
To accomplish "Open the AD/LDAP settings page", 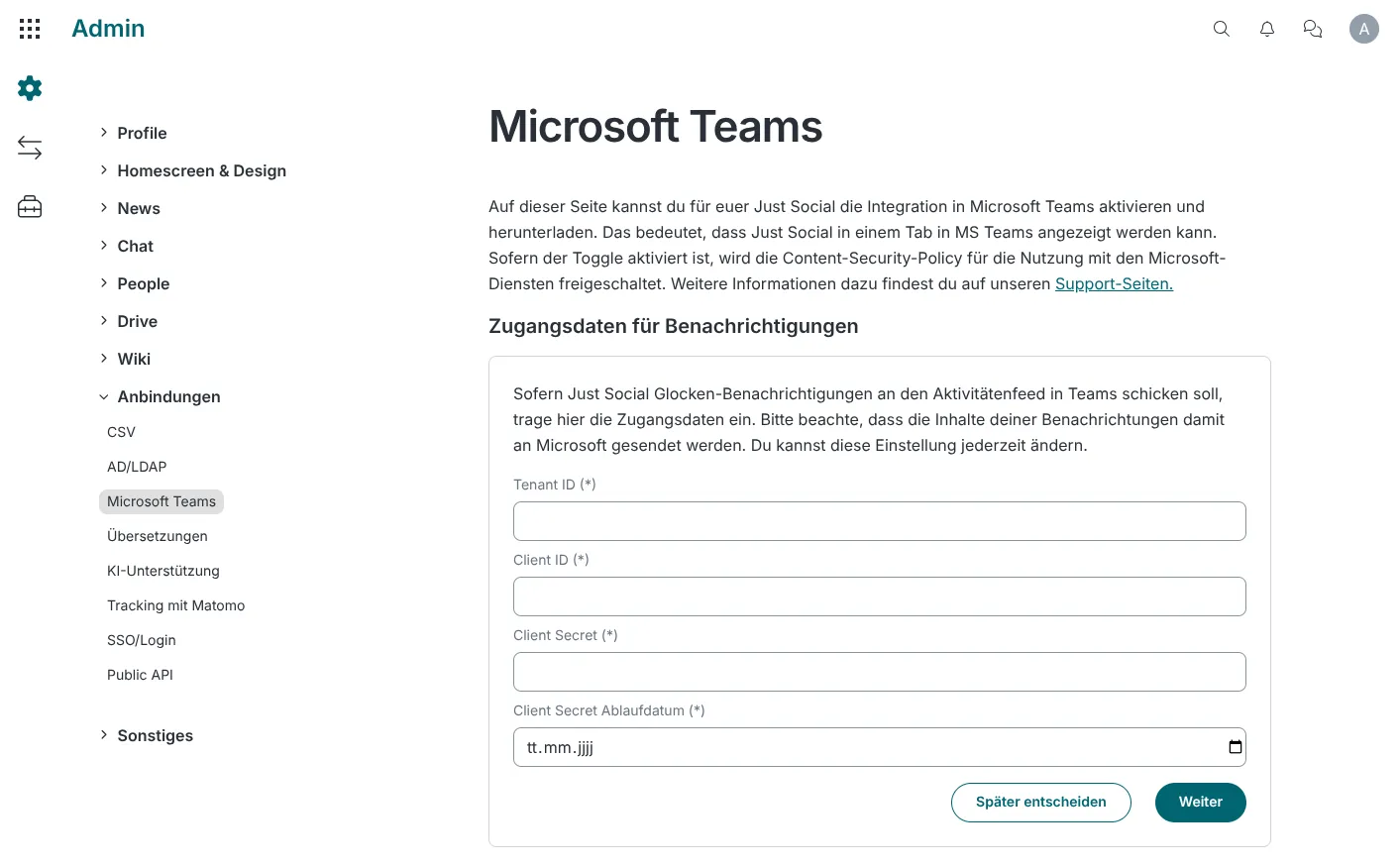I will pyautogui.click(x=137, y=467).
